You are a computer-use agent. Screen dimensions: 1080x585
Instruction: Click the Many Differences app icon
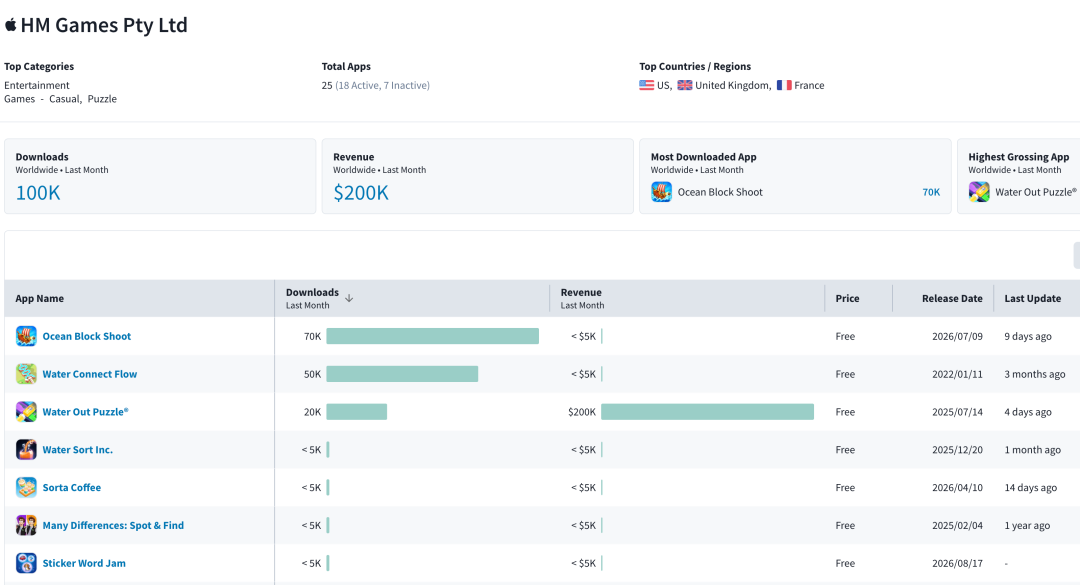(26, 526)
